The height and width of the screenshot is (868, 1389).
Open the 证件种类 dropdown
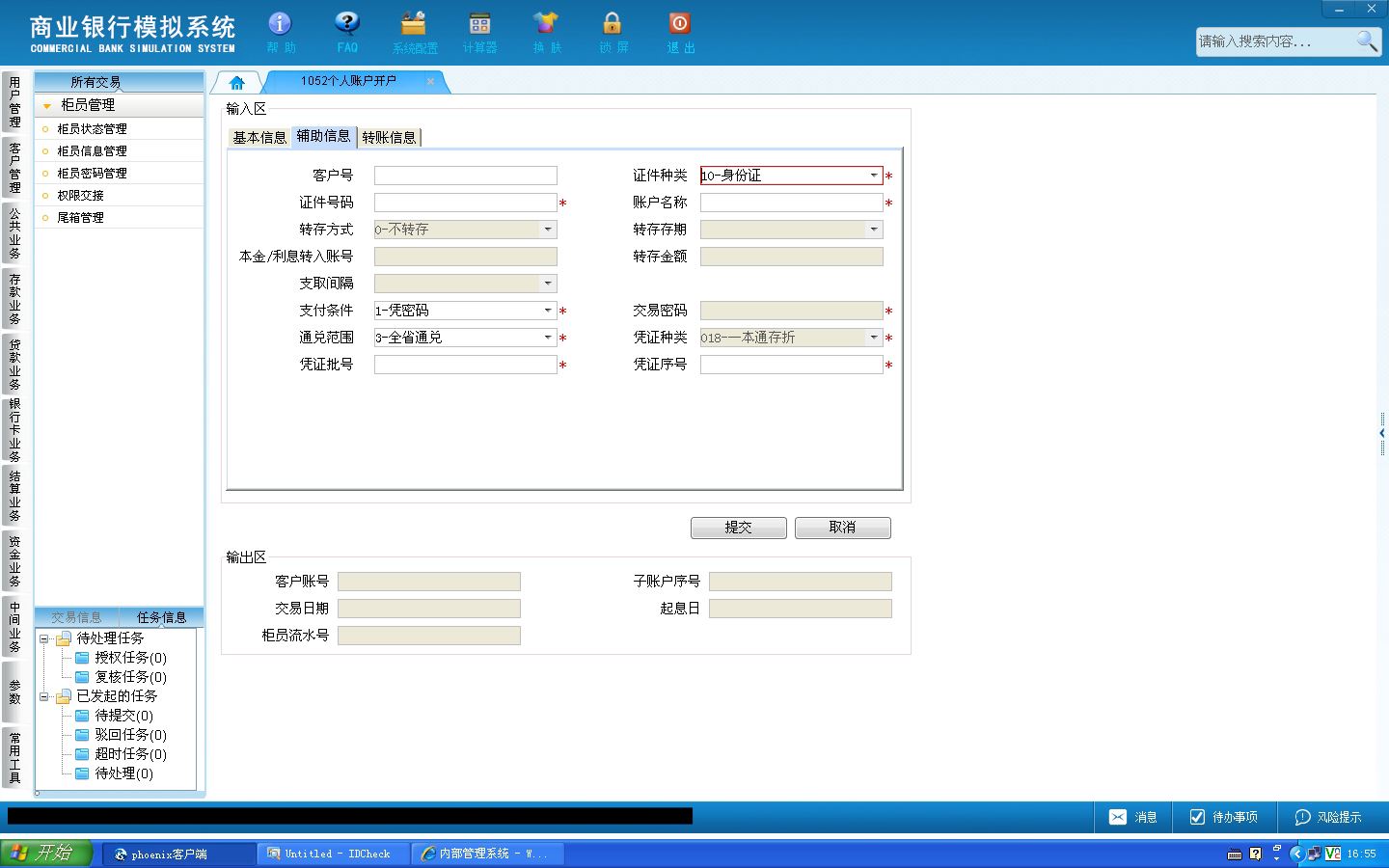874,176
